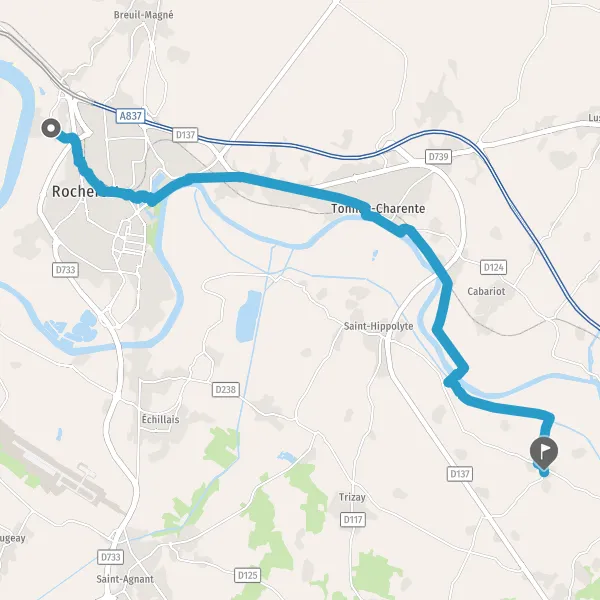600x600 pixels.
Task: Click the D733 shield near Saint-Agnant
Action: (x=111, y=557)
